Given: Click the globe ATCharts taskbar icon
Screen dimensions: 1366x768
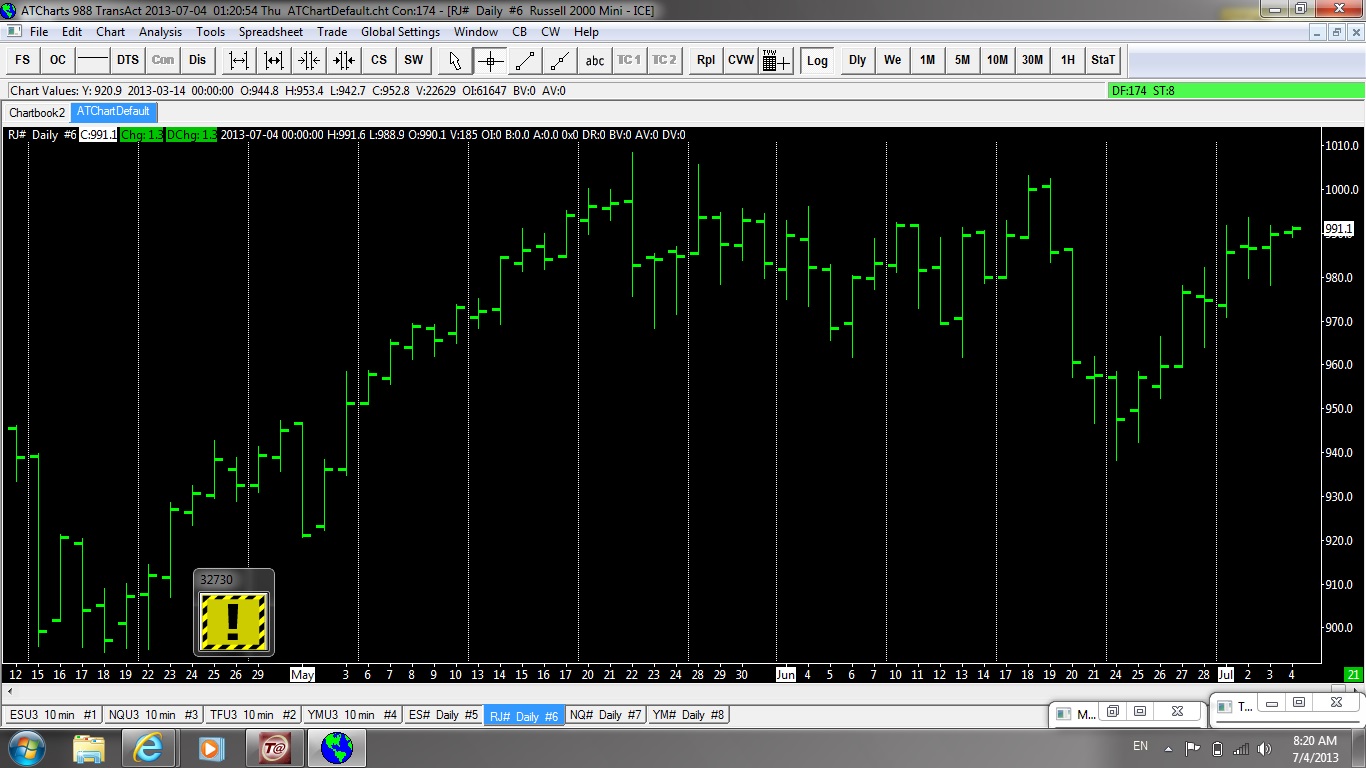Looking at the screenshot, I should pos(337,748).
